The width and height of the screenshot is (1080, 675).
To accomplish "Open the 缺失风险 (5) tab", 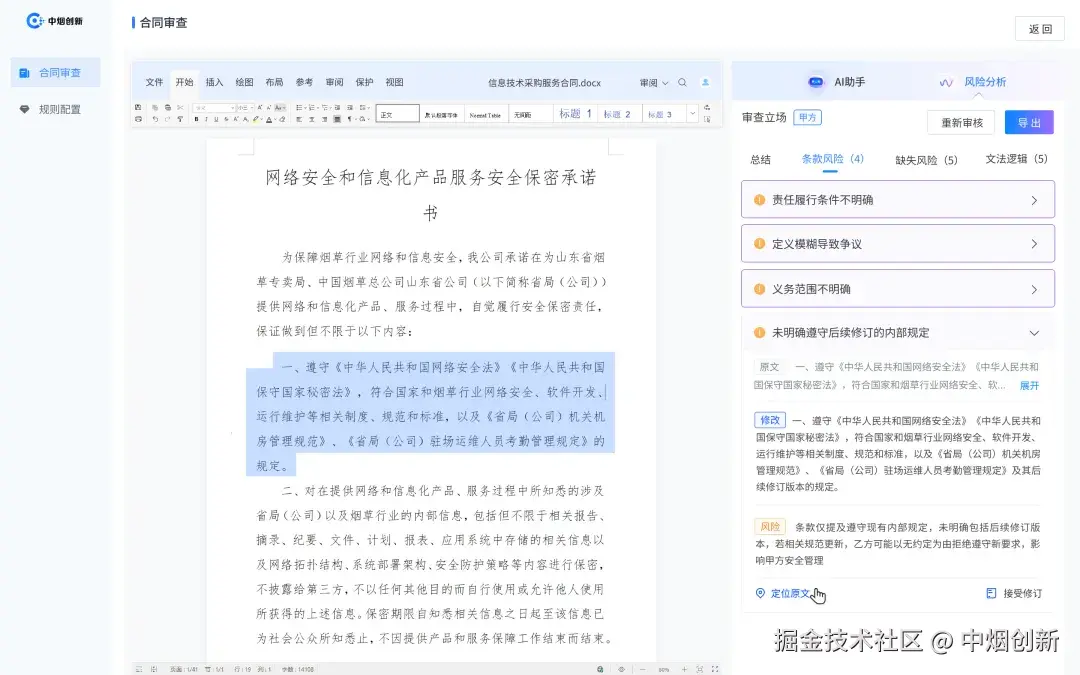I will 926,159.
